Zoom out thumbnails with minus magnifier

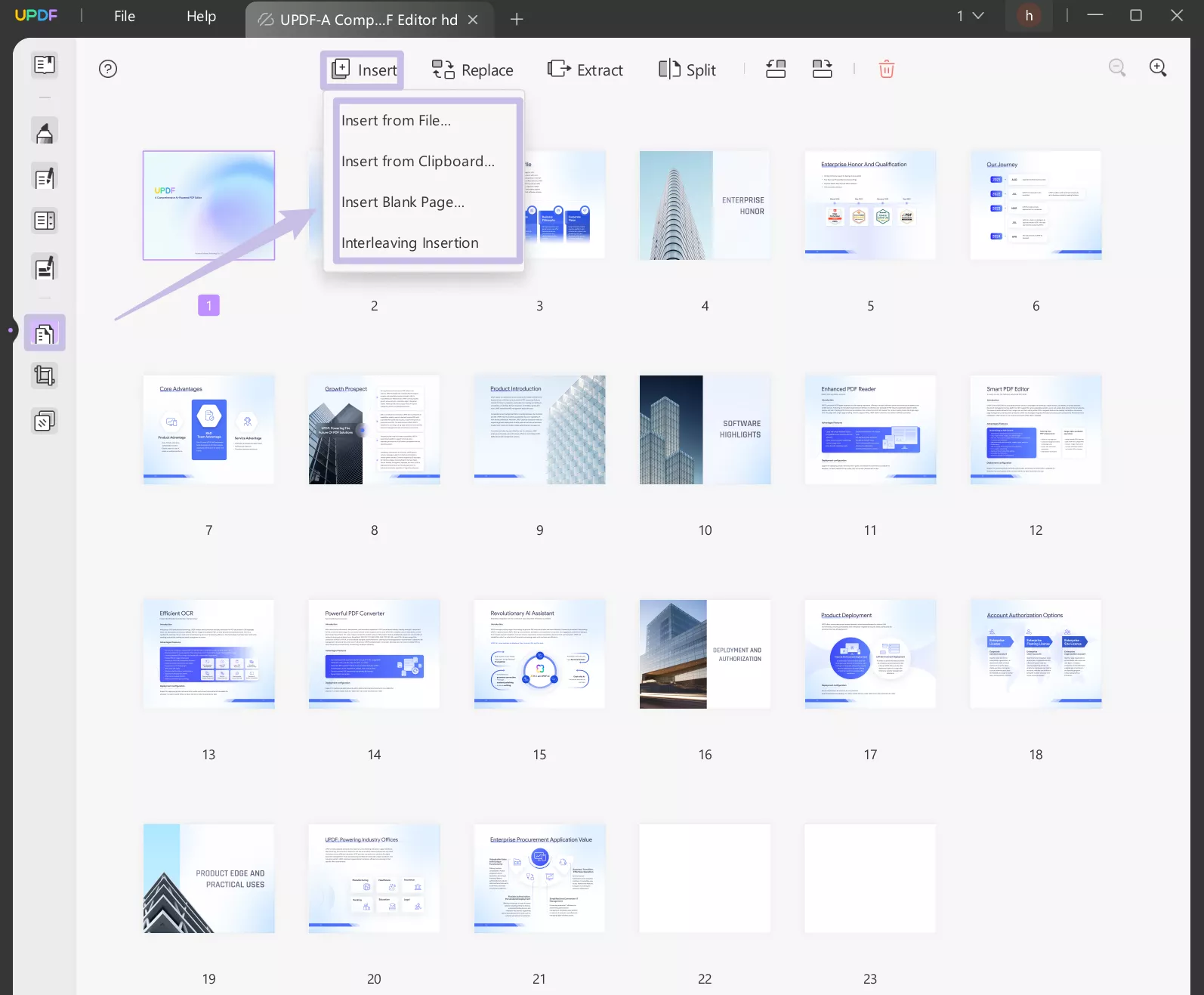coord(1117,67)
